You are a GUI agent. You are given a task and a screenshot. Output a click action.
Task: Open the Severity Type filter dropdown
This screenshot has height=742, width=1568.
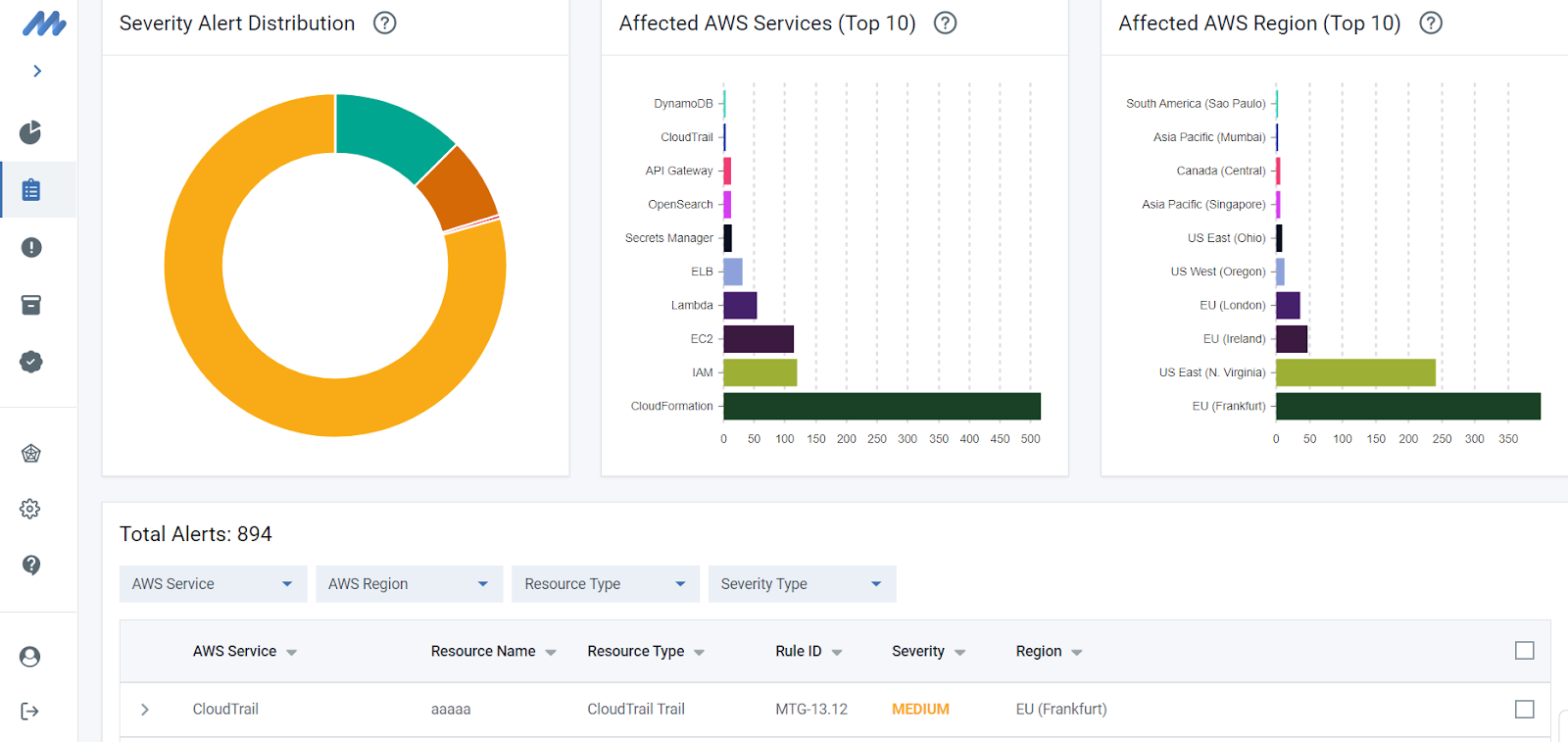(x=802, y=584)
